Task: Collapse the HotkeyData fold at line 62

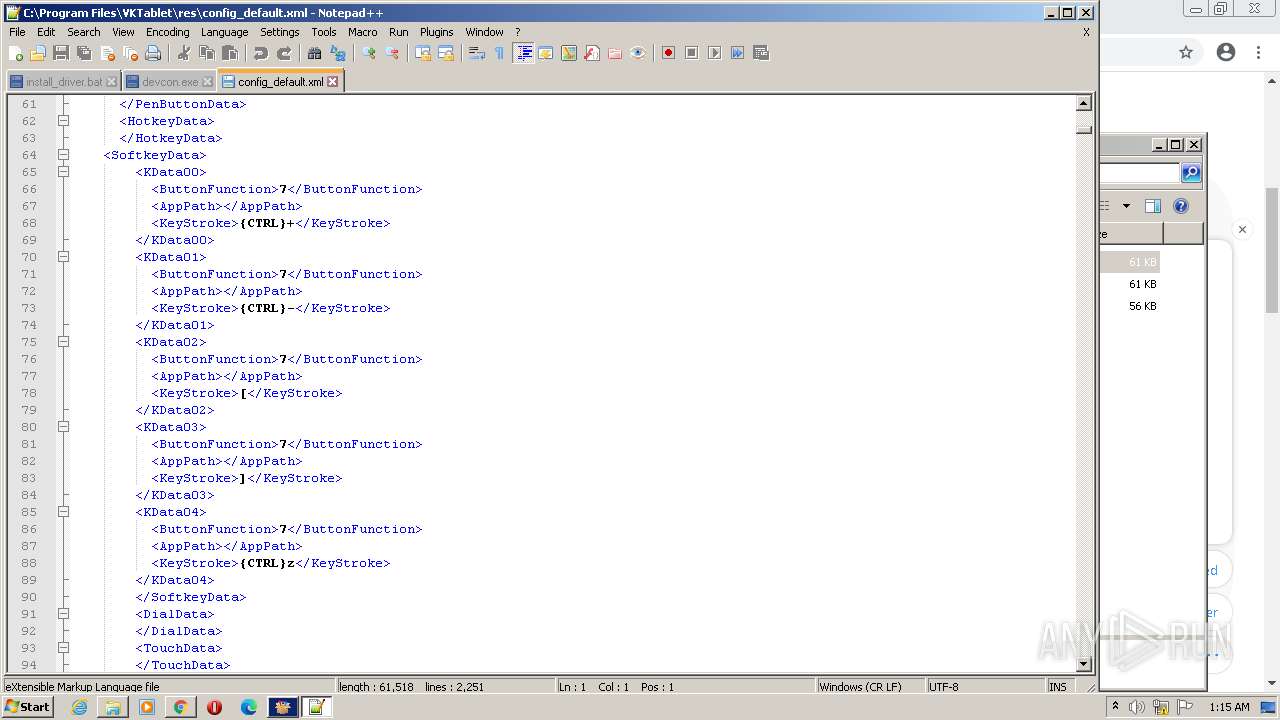Action: [63, 121]
